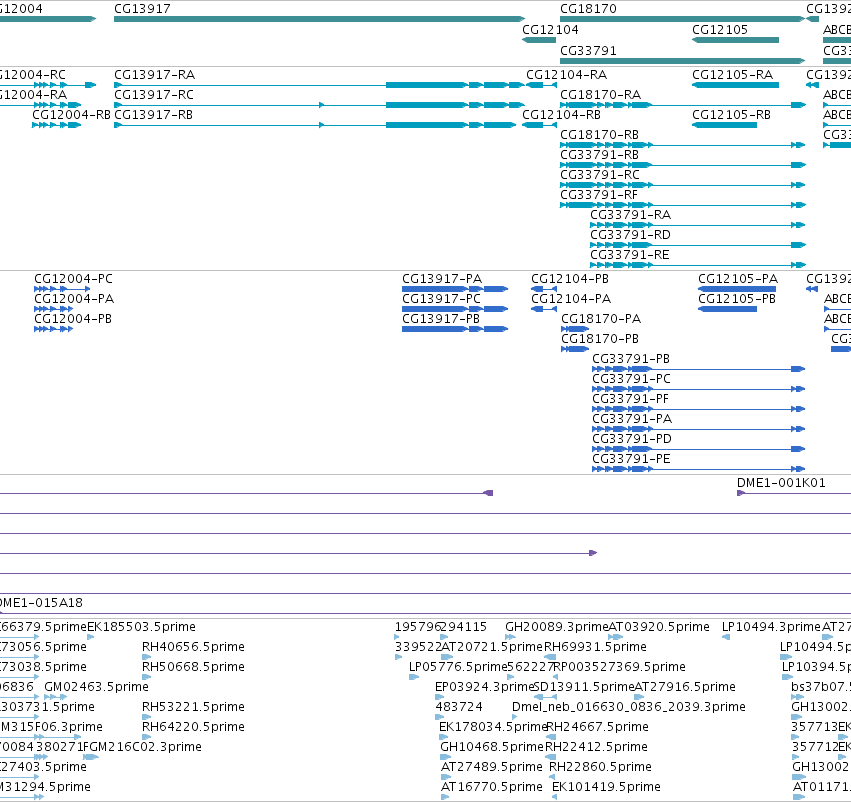Select the long teal bar under CG33791
Viewport: 851px width, 802px height.
pyautogui.click(x=683, y=61)
